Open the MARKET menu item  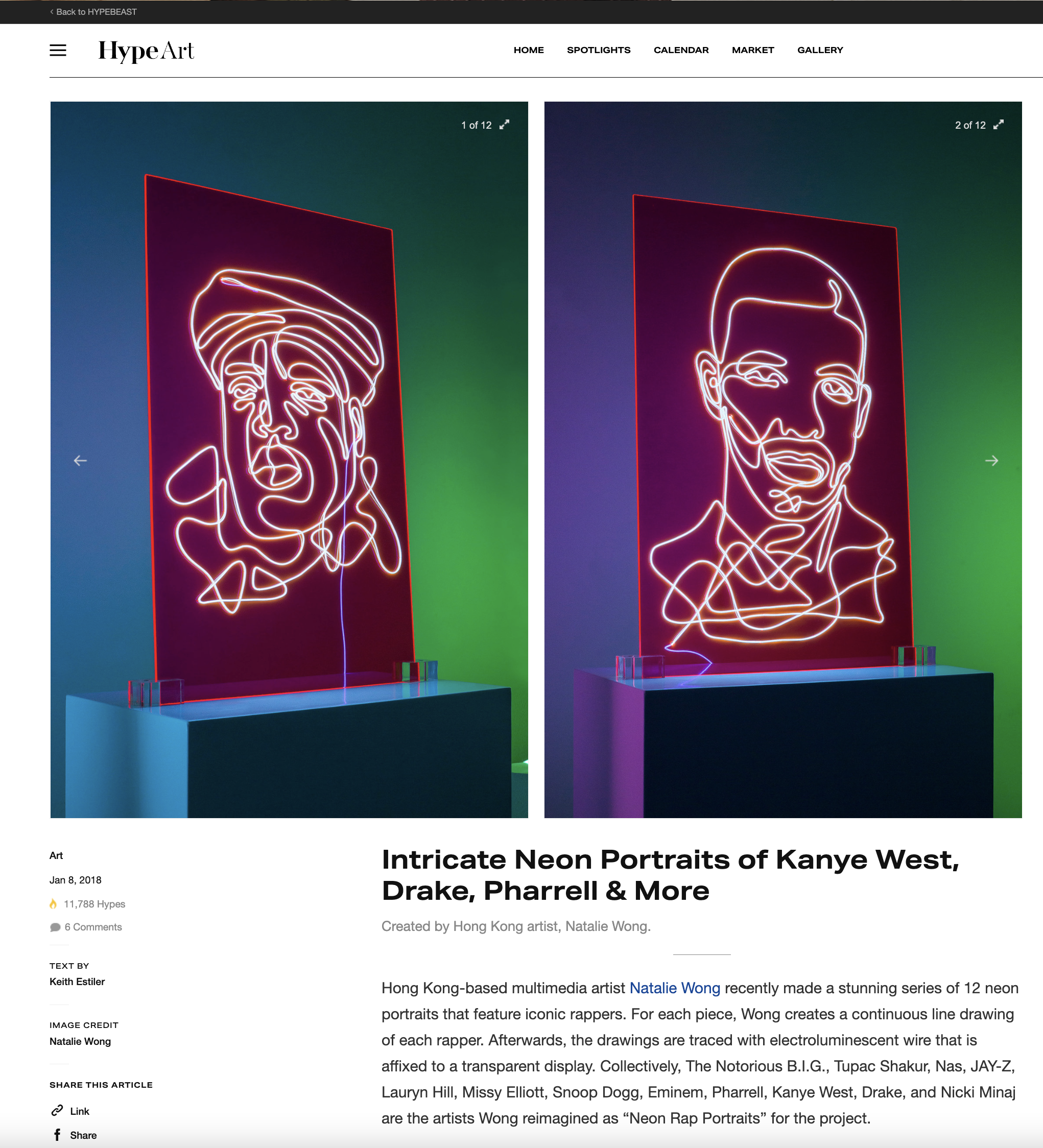(753, 50)
